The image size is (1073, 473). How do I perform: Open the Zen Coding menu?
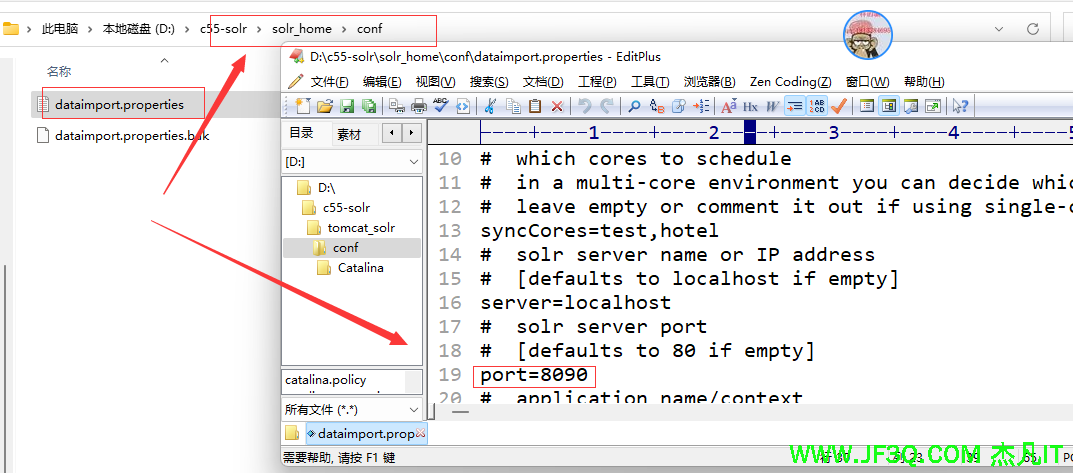point(790,82)
